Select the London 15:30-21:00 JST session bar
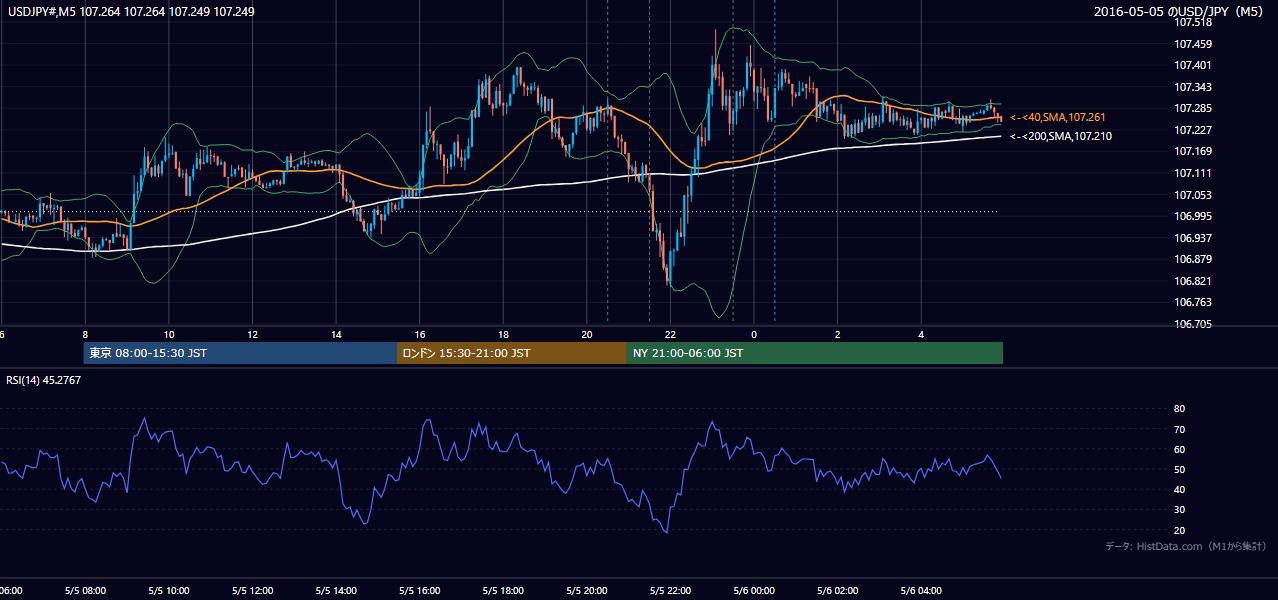The width and height of the screenshot is (1278, 600). 512,353
